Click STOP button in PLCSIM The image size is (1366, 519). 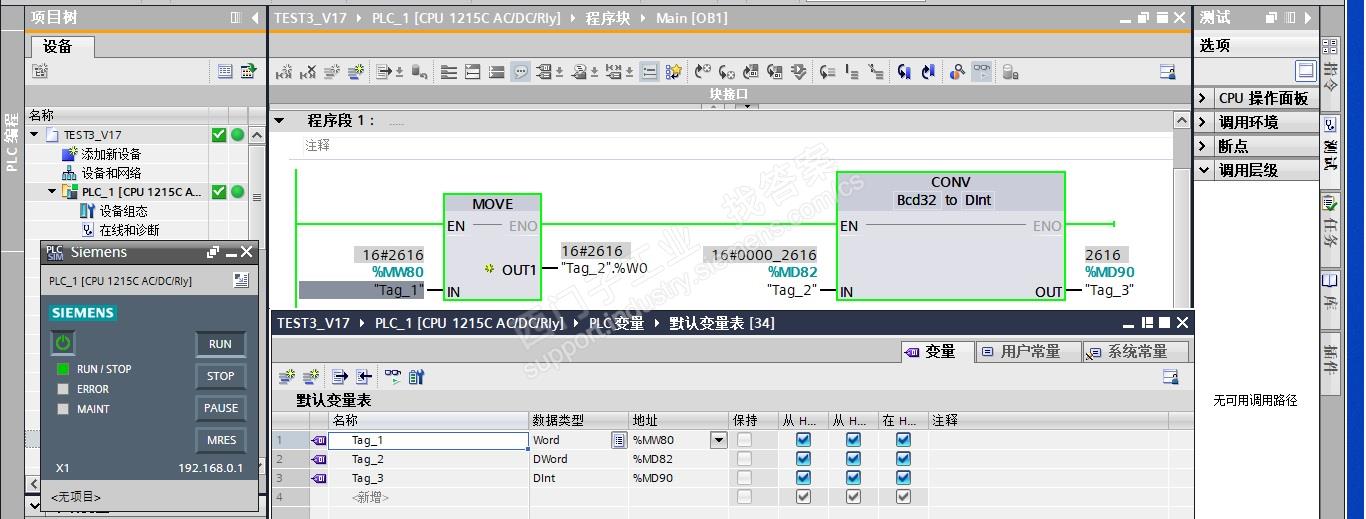coord(221,376)
